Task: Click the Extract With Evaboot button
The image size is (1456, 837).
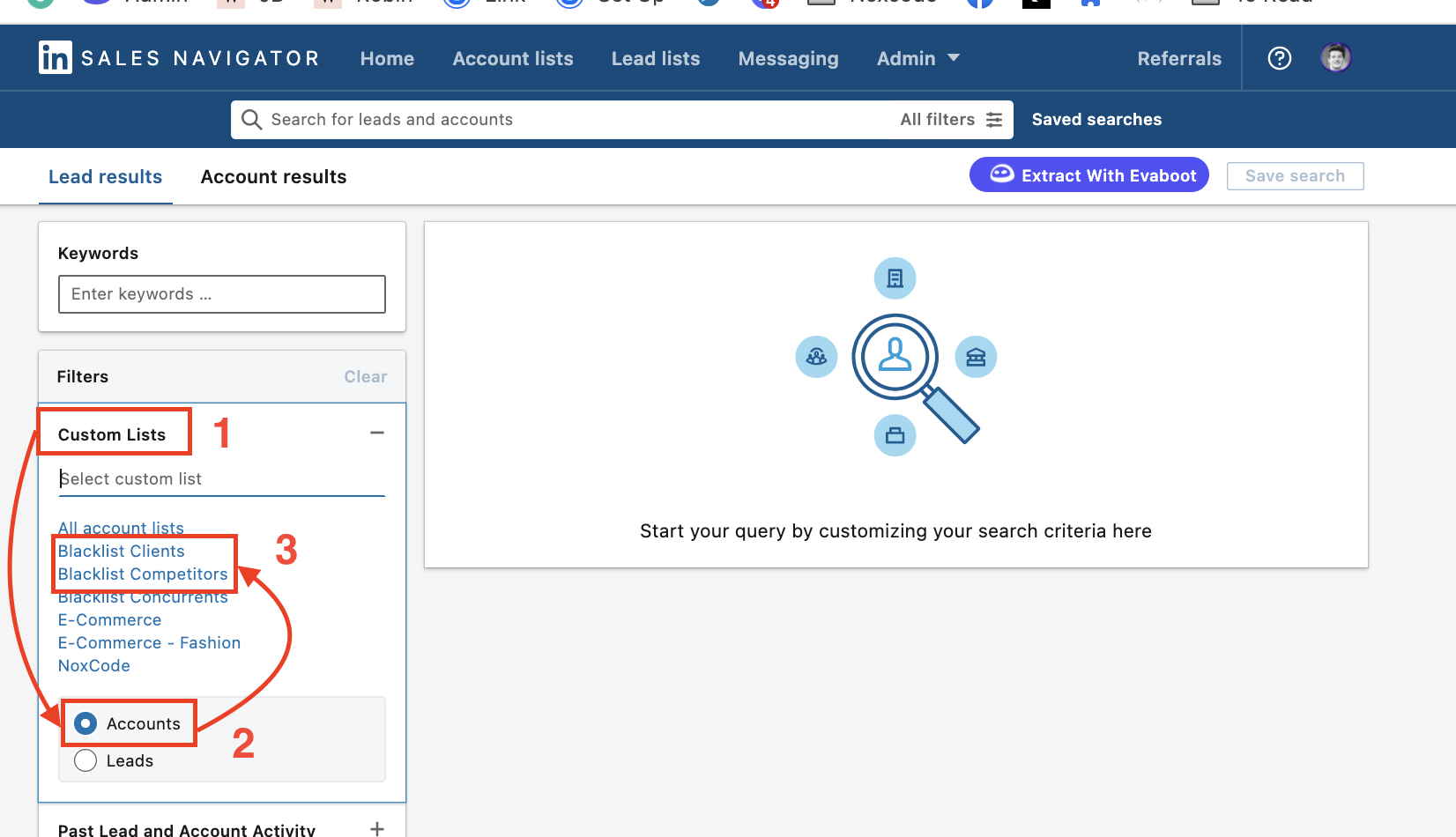Action: [1089, 174]
